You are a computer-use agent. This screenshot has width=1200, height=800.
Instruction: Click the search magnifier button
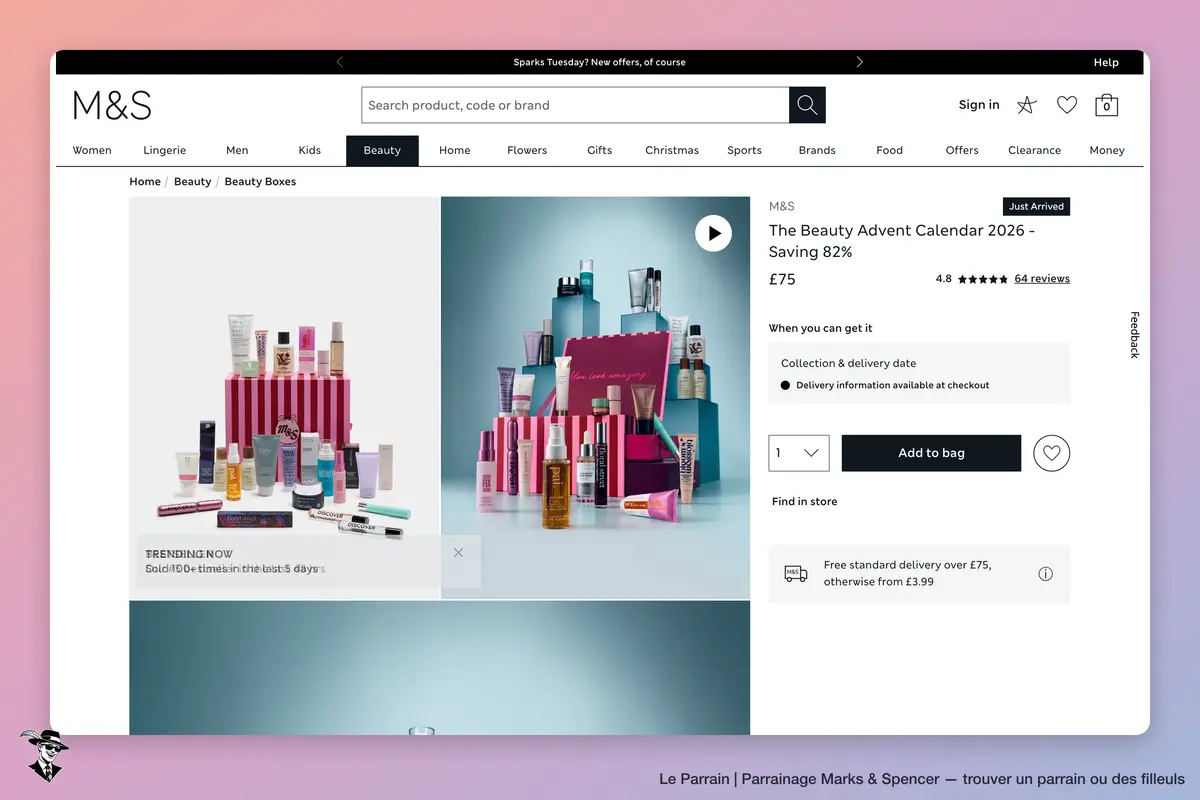[807, 105]
